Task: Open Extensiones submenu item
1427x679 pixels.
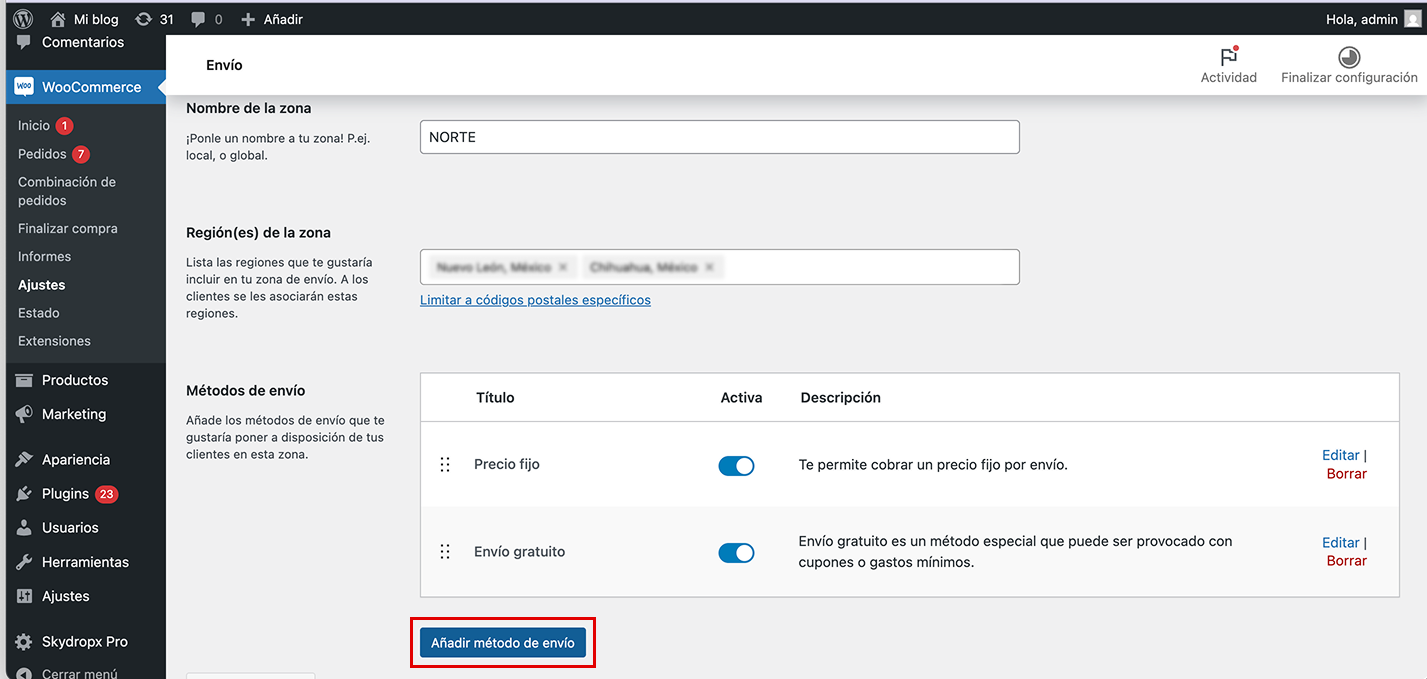Action: [55, 341]
